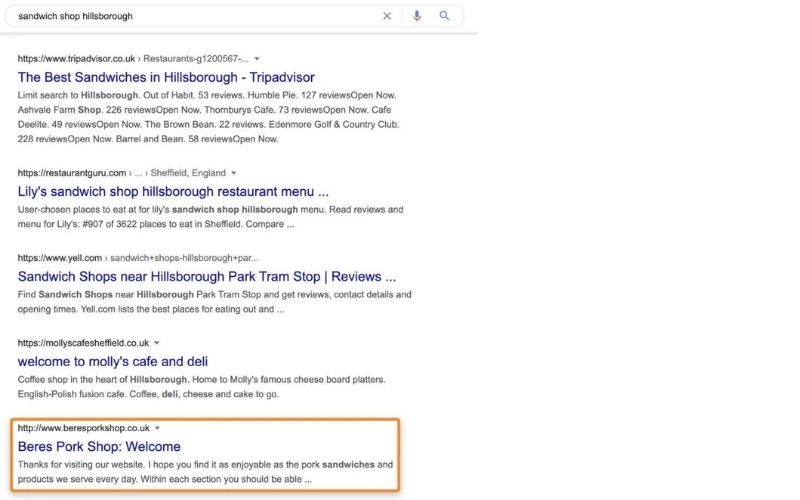The width and height of the screenshot is (800, 500).
Task: Start voice search with the microphone icon
Action: click(417, 16)
